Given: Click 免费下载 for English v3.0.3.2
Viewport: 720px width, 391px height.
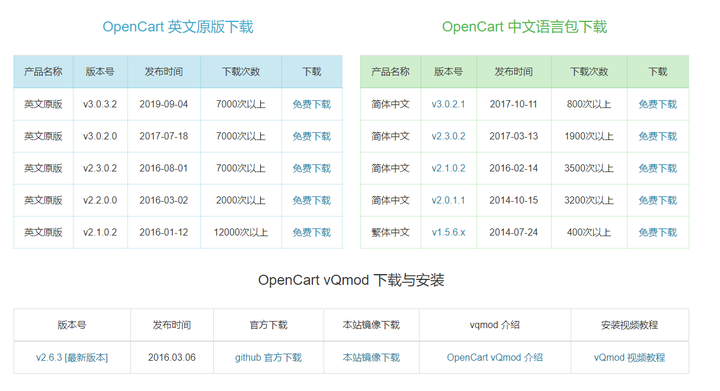Looking at the screenshot, I should pyautogui.click(x=312, y=104).
